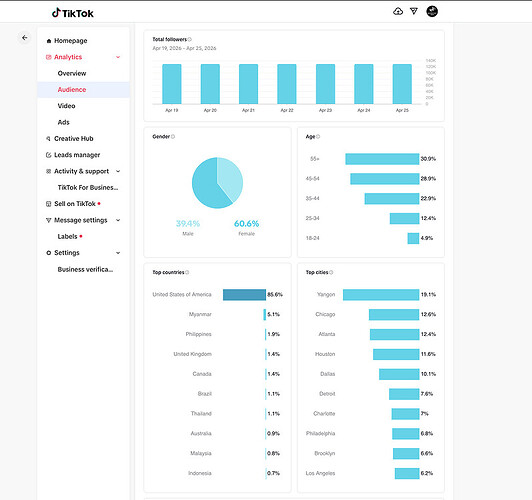
Task: Open the Video analytics page
Action: tap(66, 106)
